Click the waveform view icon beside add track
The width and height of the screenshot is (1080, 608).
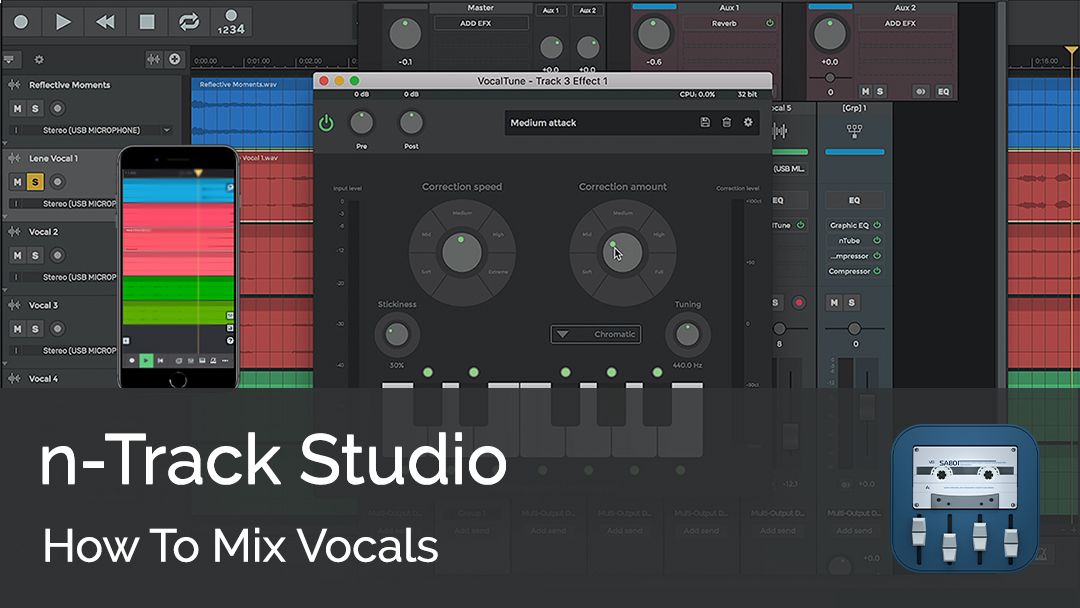(x=154, y=59)
